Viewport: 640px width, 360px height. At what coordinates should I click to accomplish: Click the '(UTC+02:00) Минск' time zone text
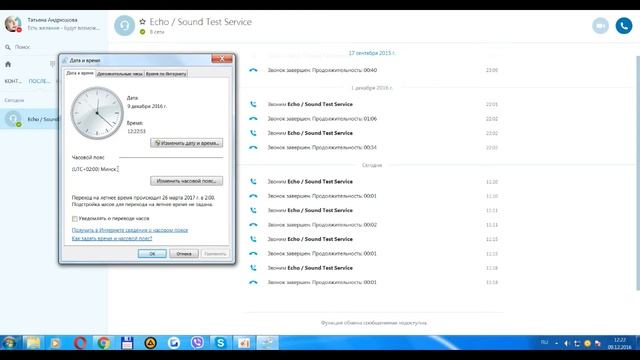pyautogui.click(x=94, y=169)
